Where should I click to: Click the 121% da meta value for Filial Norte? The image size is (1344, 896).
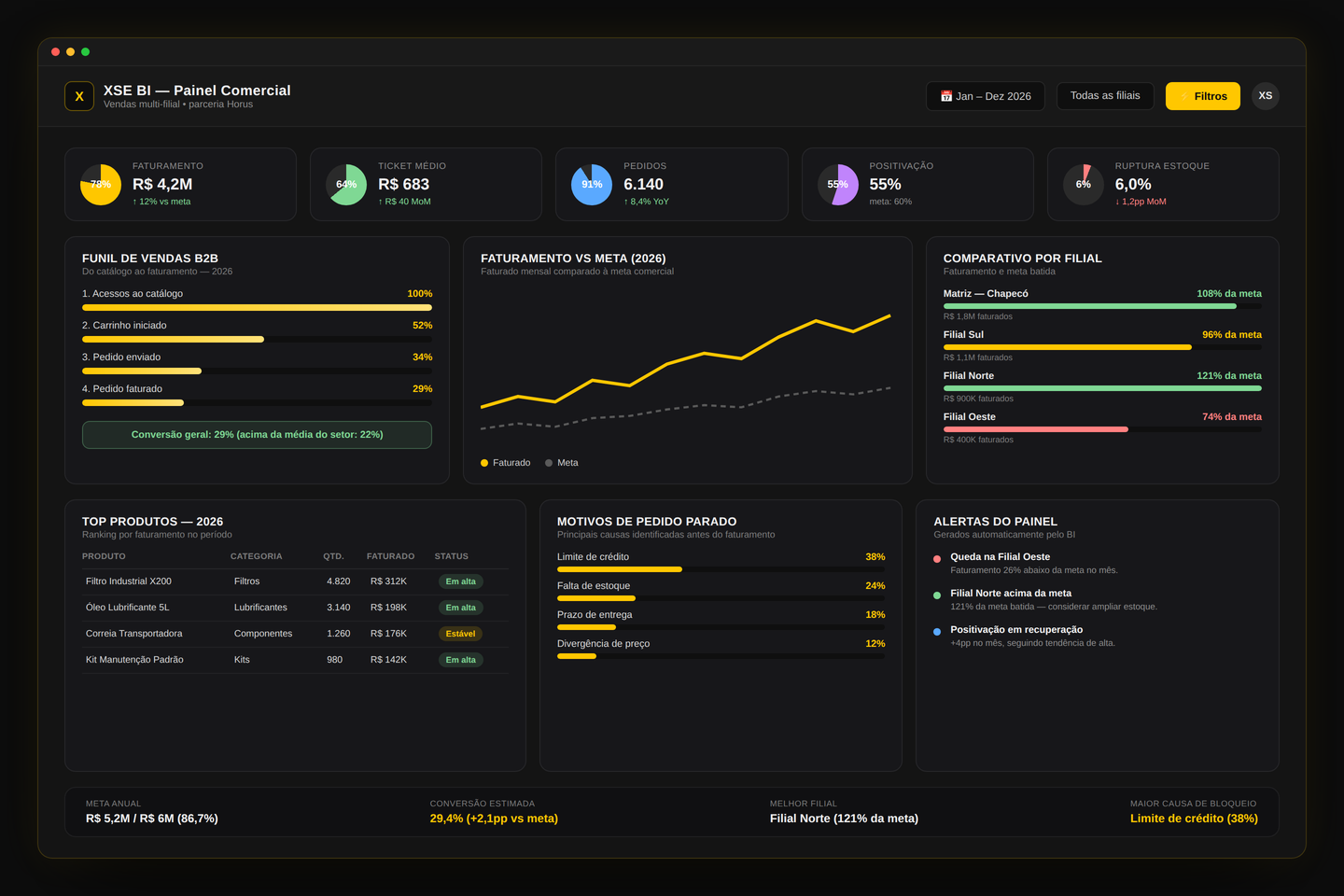[1229, 376]
